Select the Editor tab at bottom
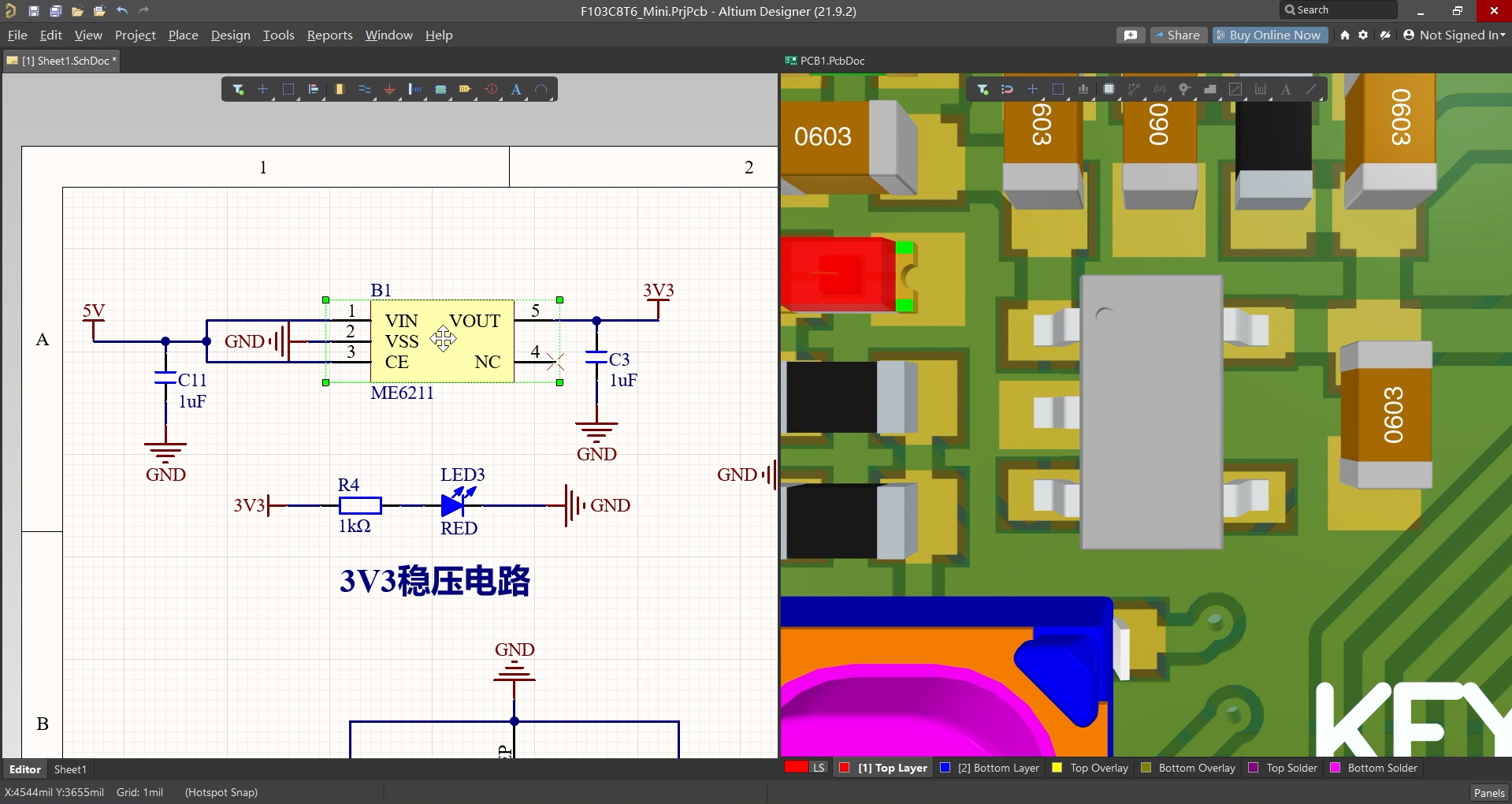 pos(24,769)
